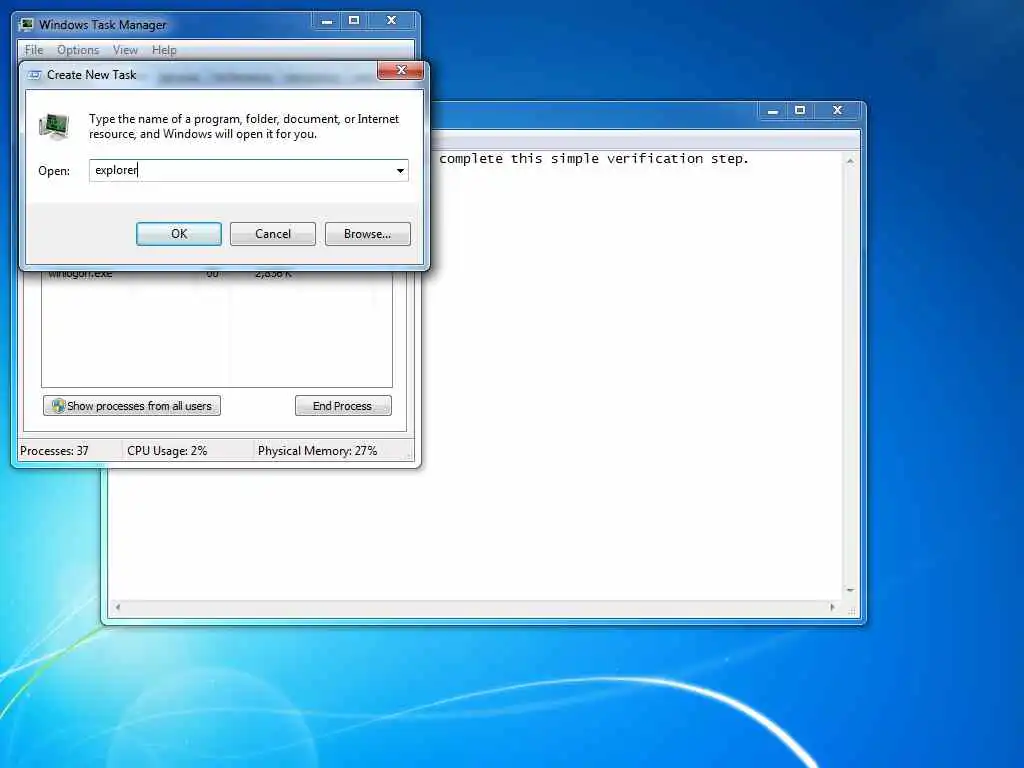This screenshot has width=1024, height=768.
Task: Click the Task Manager title bar icon
Action: (x=27, y=25)
